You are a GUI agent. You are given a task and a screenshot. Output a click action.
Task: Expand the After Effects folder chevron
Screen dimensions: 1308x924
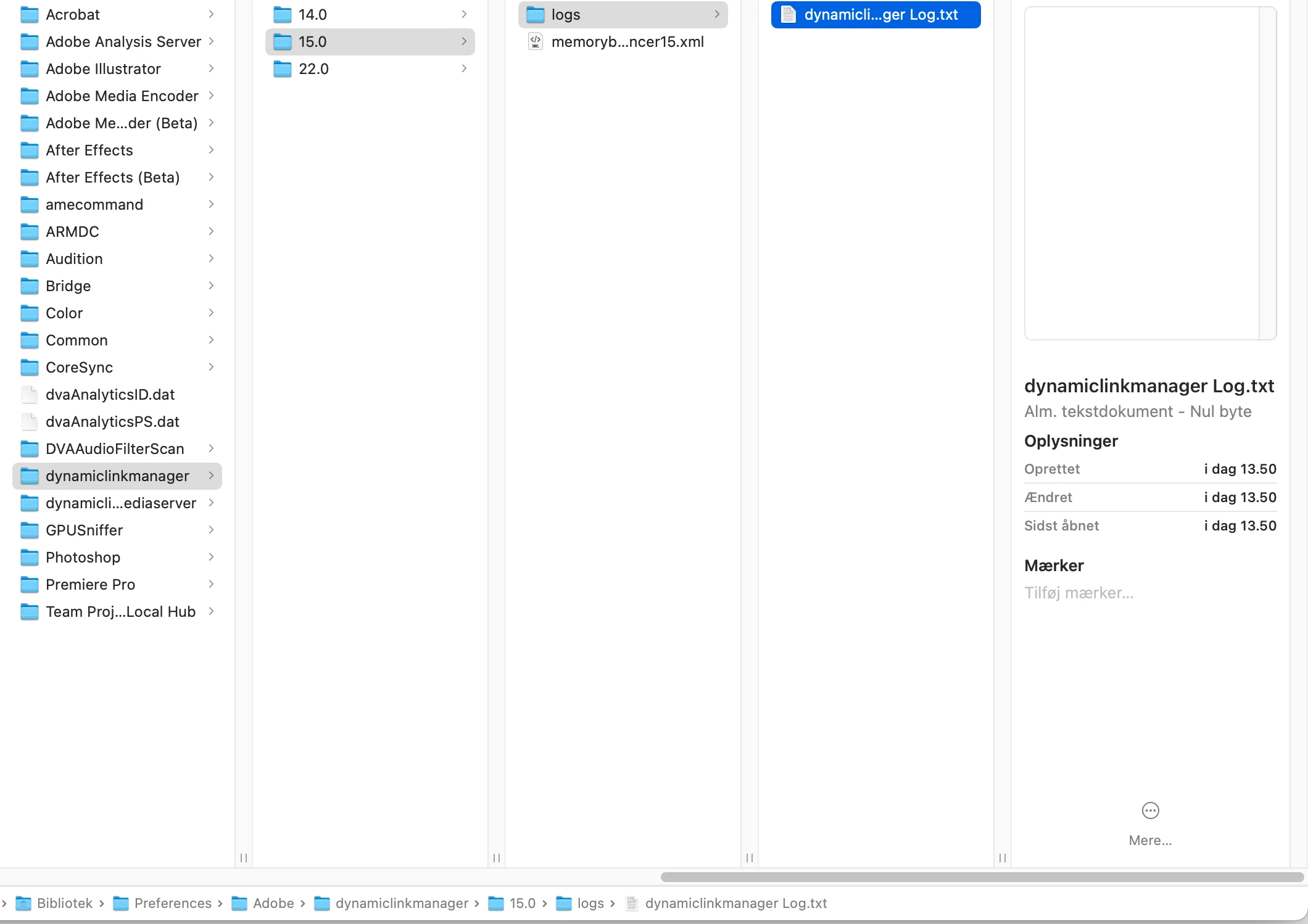[x=211, y=151]
